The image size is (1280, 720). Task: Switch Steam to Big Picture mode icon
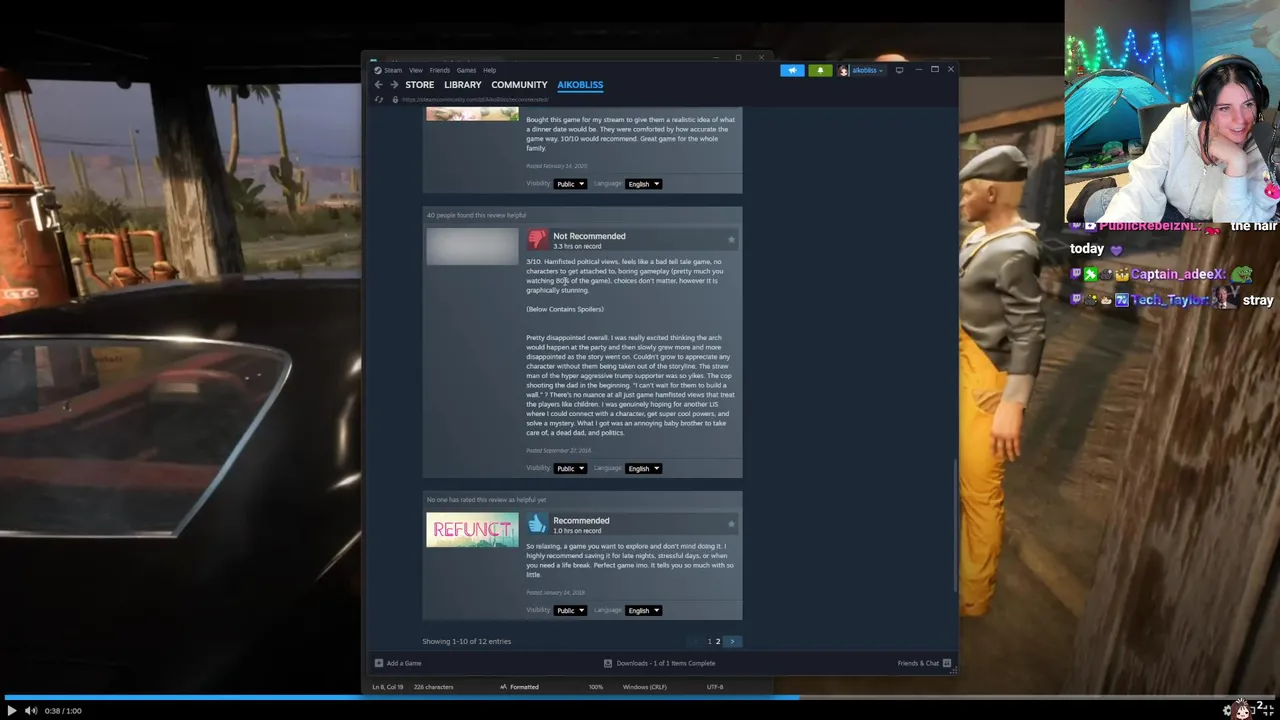[x=899, y=70]
